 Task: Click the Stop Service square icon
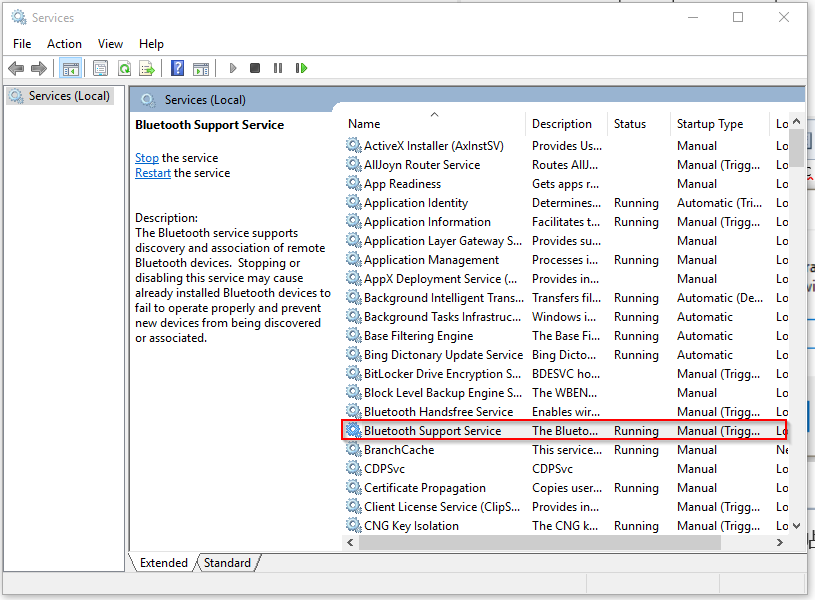[255, 68]
